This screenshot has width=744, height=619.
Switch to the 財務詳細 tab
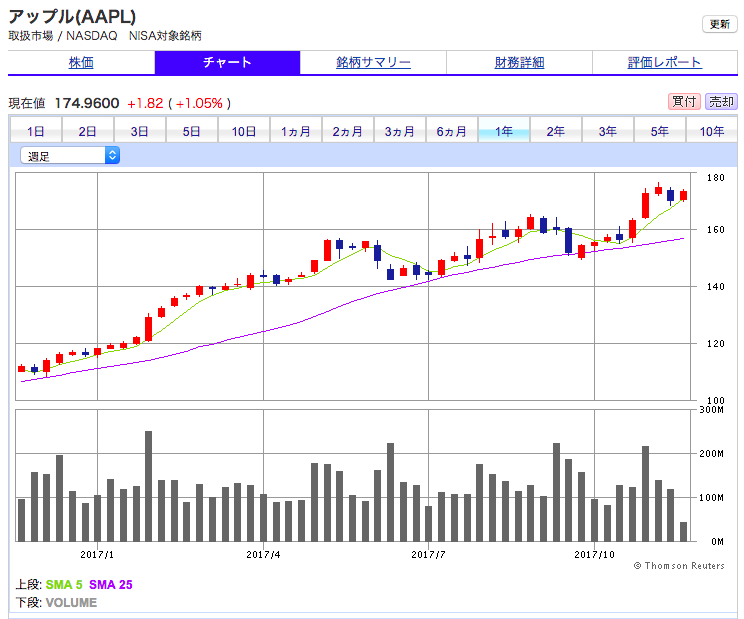519,63
